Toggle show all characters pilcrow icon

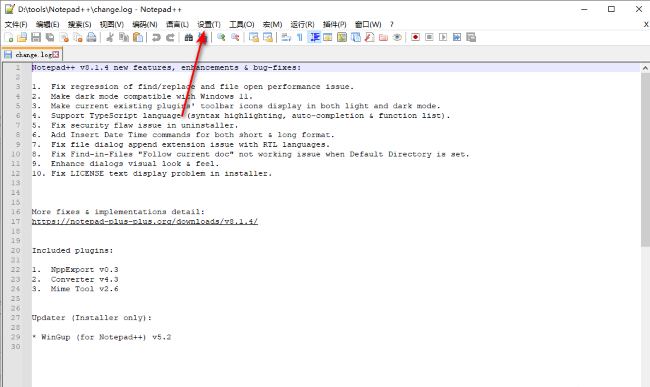pyautogui.click(x=300, y=38)
